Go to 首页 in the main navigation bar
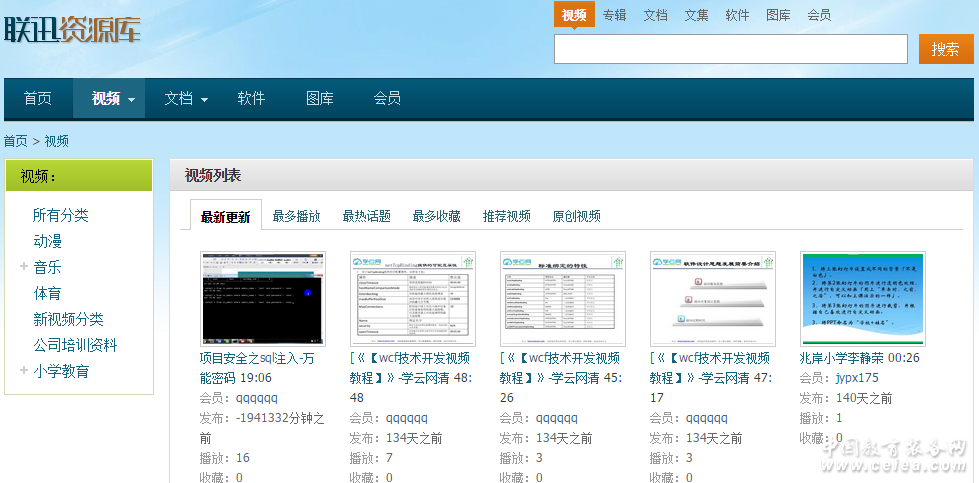Image resolution: width=979 pixels, height=483 pixels. (38, 98)
